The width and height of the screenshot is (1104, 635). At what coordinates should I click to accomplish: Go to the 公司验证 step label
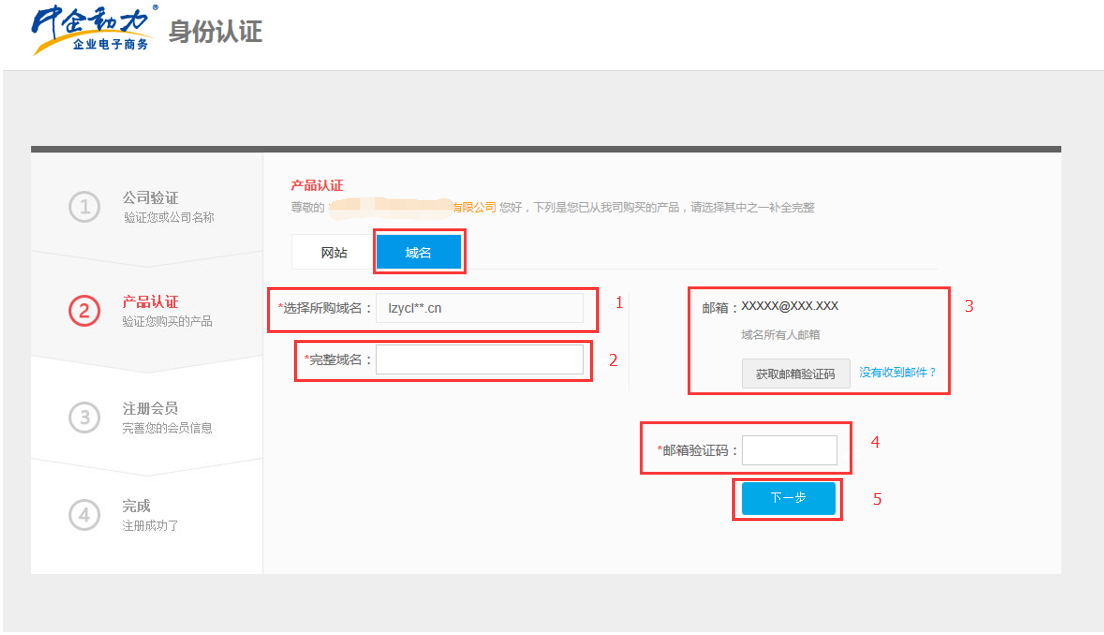[x=150, y=198]
